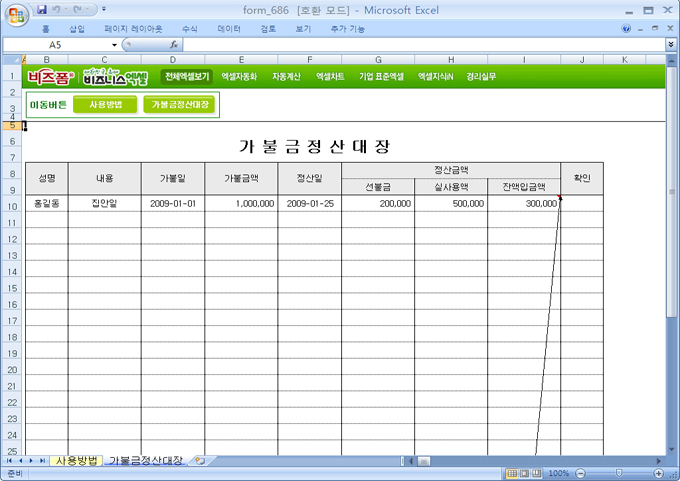Click the zoom slider handle
Image resolution: width=680 pixels, height=481 pixels.
[x=619, y=473]
